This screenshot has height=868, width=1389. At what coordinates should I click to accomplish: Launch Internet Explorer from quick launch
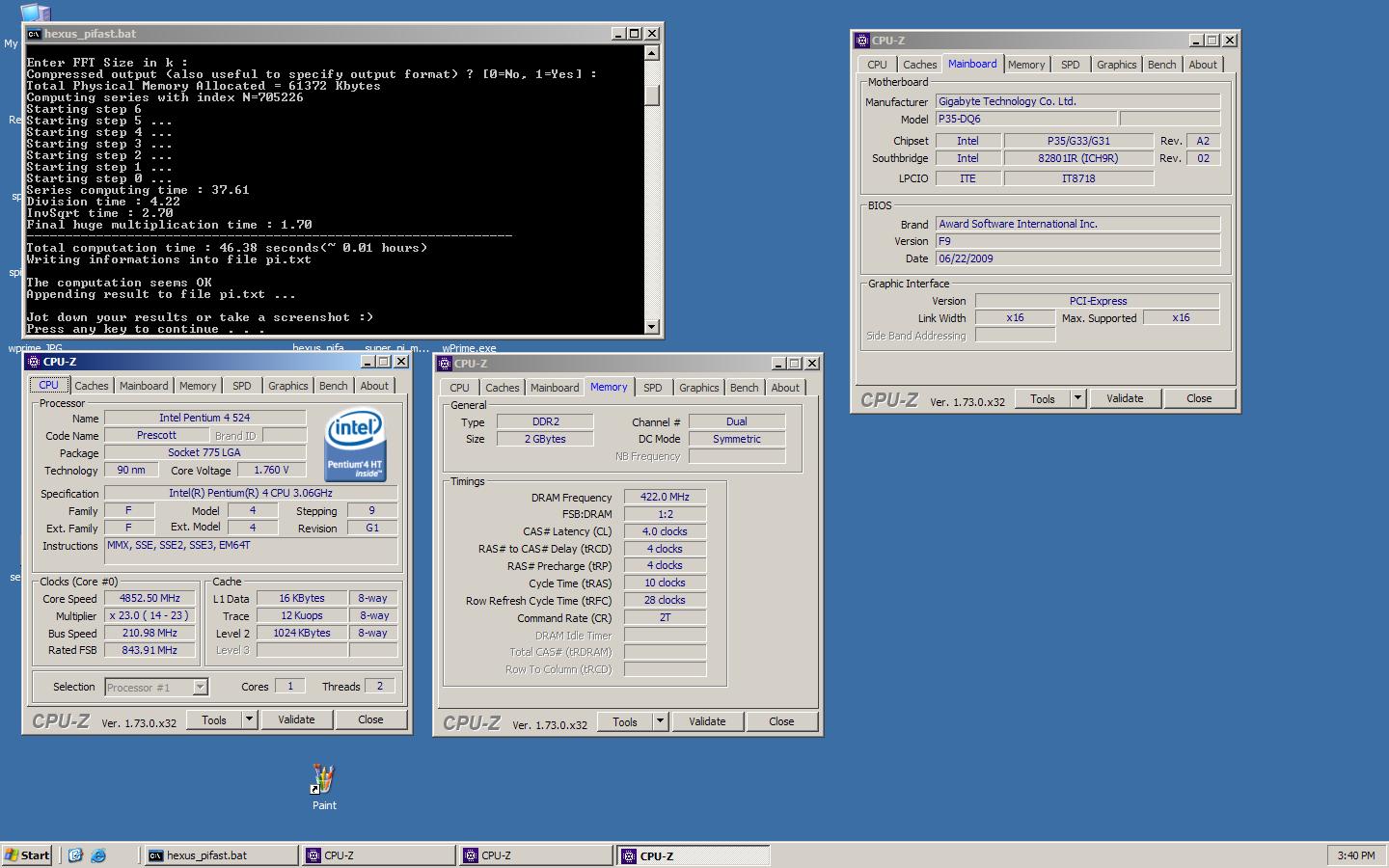pyautogui.click(x=98, y=855)
